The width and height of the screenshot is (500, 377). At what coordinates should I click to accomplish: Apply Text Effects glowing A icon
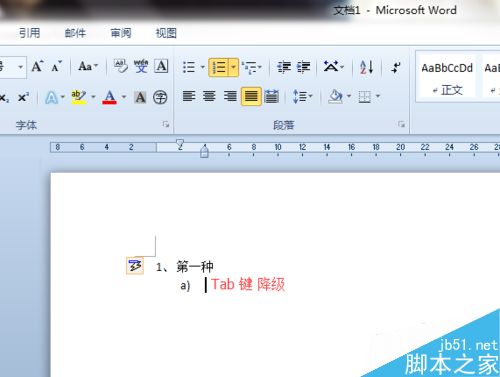51,98
